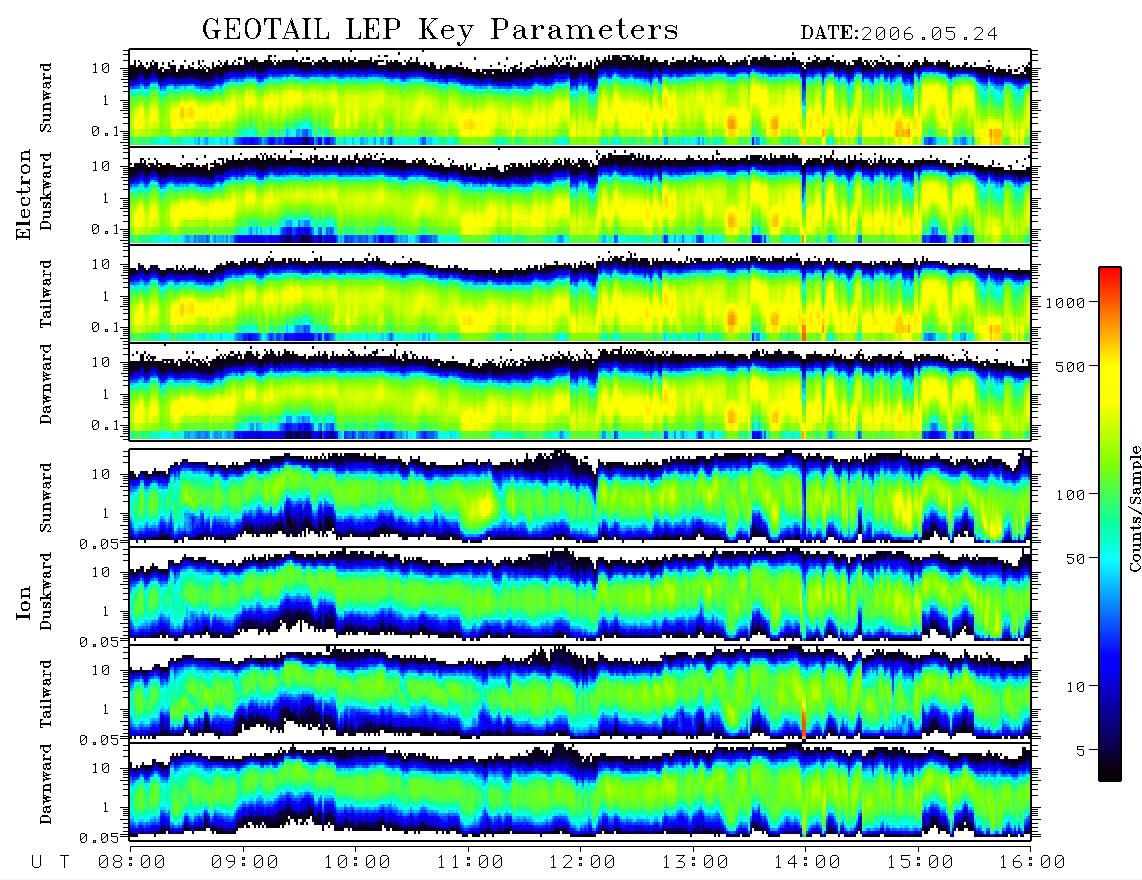The width and height of the screenshot is (1142, 880).
Task: Select the Ion Dawnward spectrogram panel
Action: pyautogui.click(x=580, y=790)
